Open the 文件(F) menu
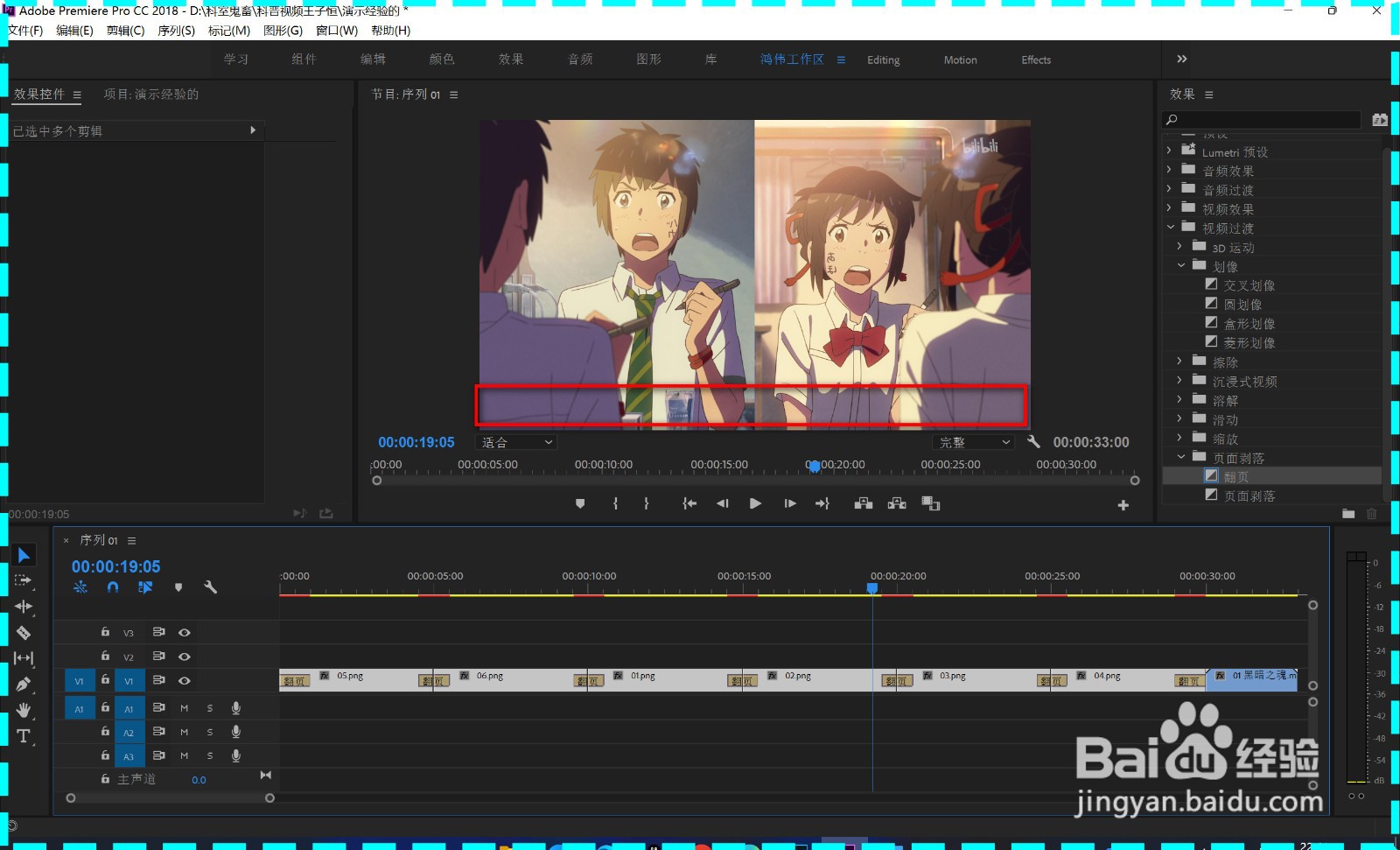The image size is (1400, 850). [x=25, y=31]
